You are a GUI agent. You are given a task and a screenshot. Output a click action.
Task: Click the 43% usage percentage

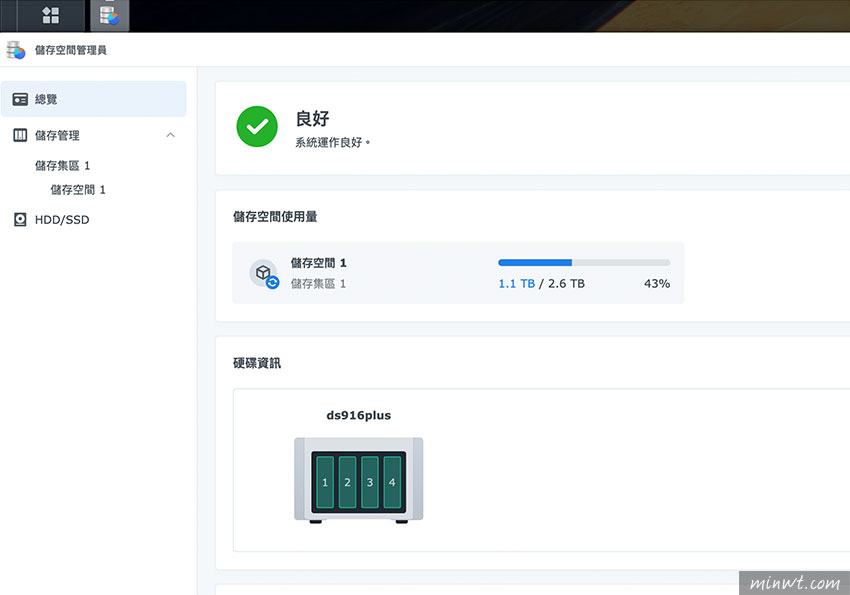click(656, 283)
